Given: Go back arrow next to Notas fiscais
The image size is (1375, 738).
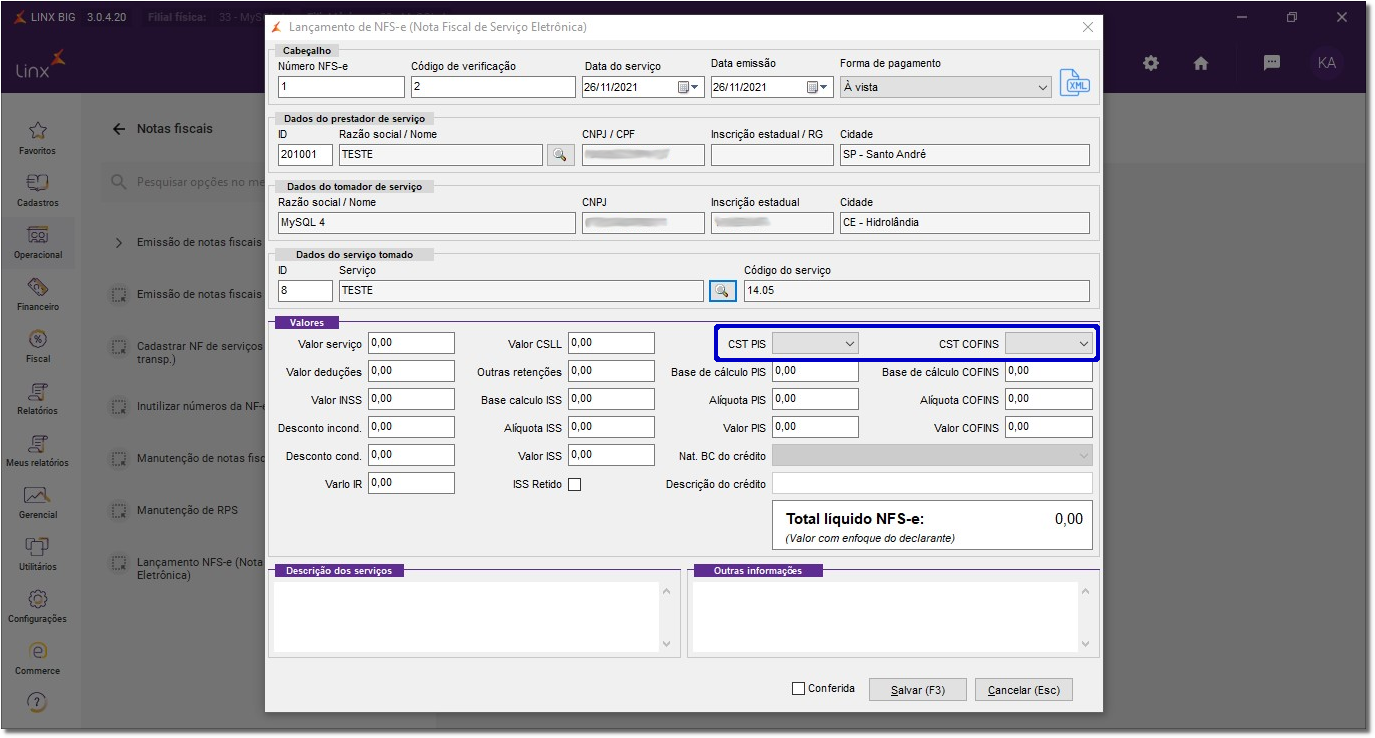Looking at the screenshot, I should 119,129.
